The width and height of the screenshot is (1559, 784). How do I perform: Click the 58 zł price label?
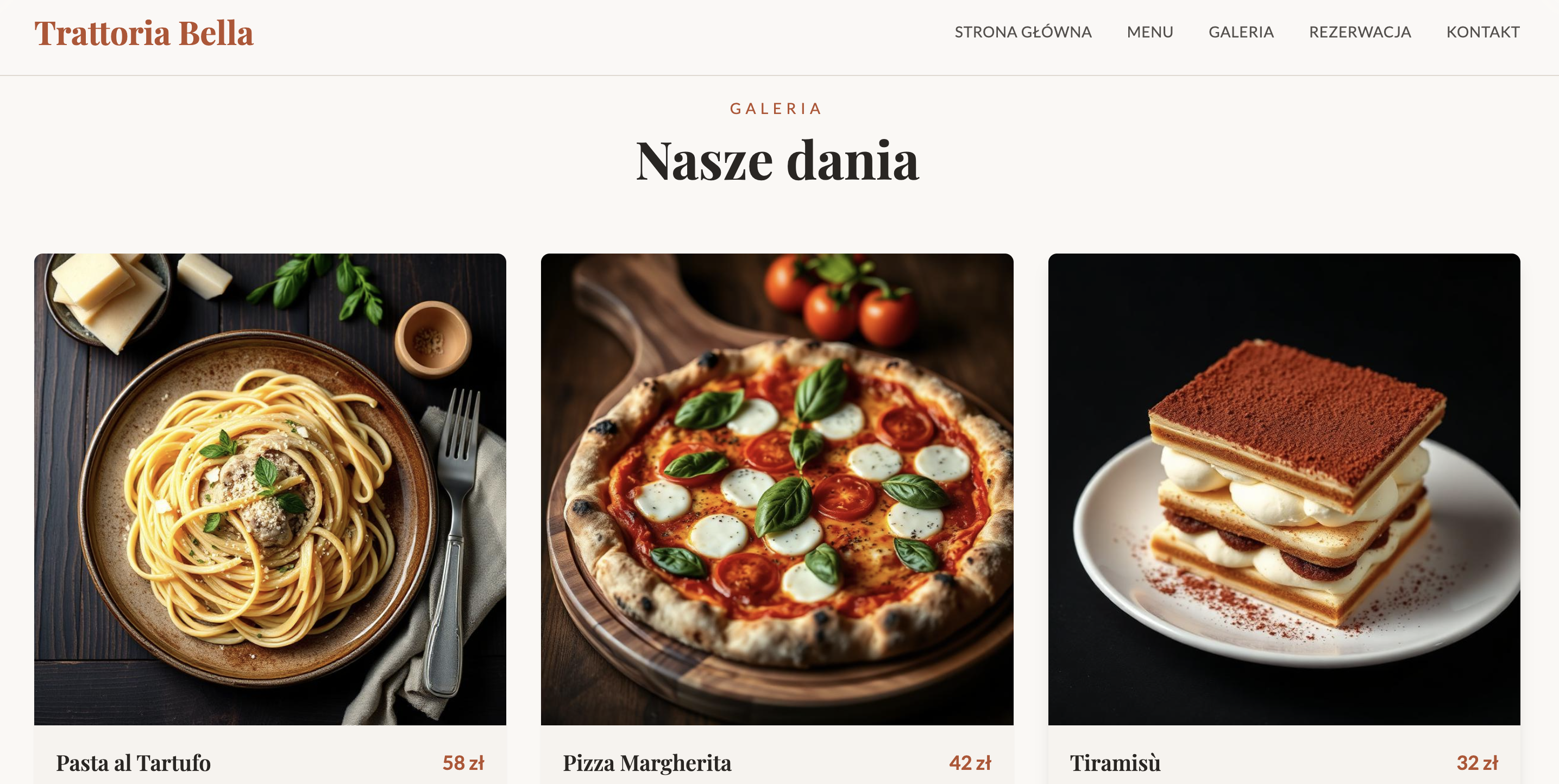463,763
